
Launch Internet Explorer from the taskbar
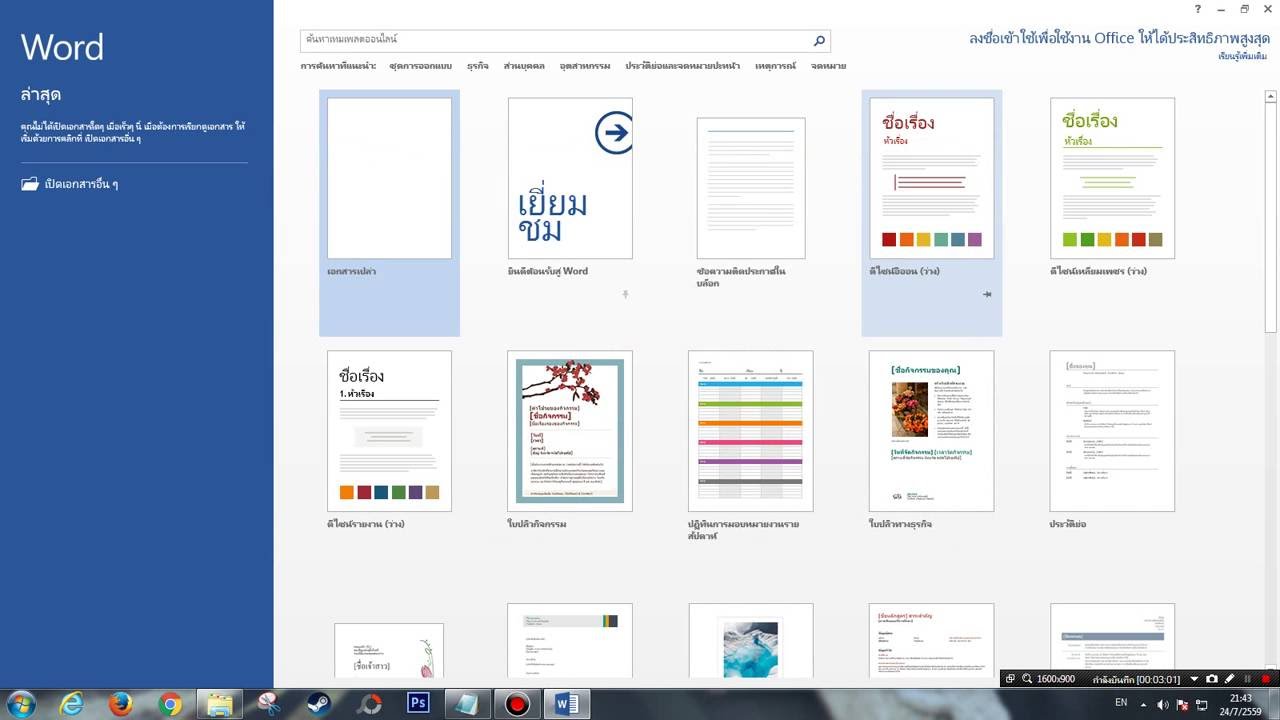click(x=71, y=704)
